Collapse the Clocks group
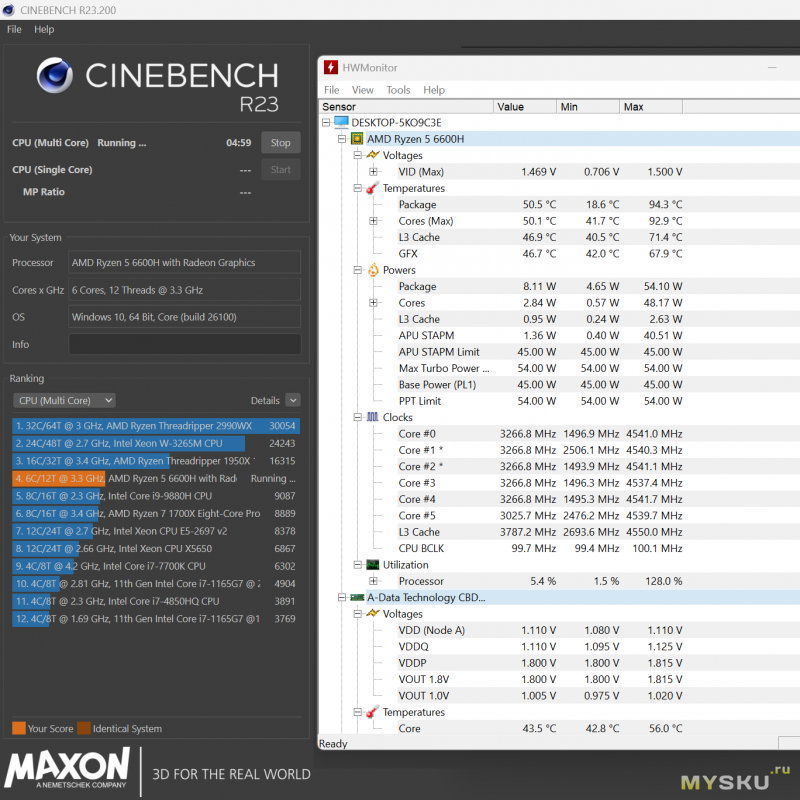This screenshot has height=800, width=800. (358, 417)
